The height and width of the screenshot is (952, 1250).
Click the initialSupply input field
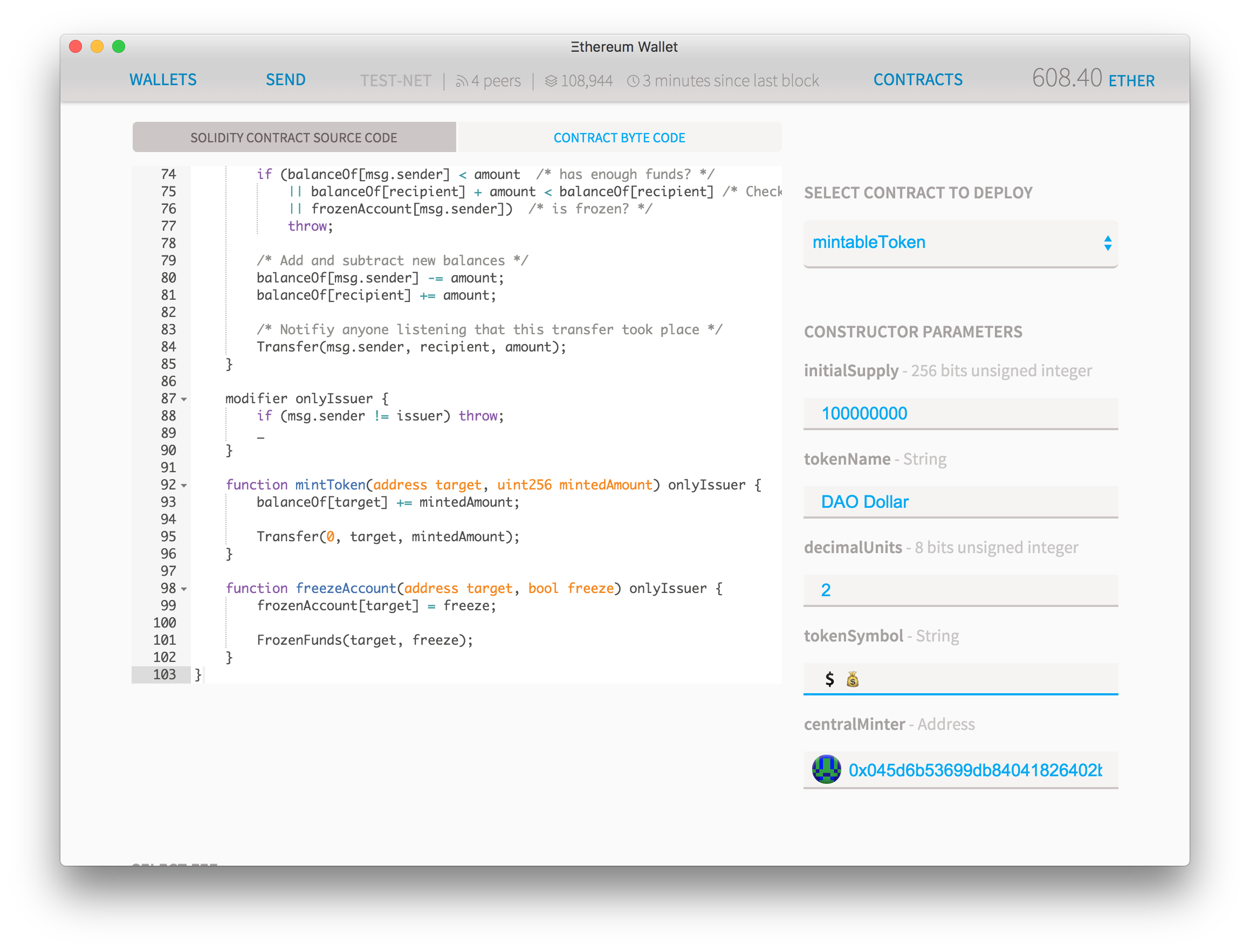tap(960, 413)
